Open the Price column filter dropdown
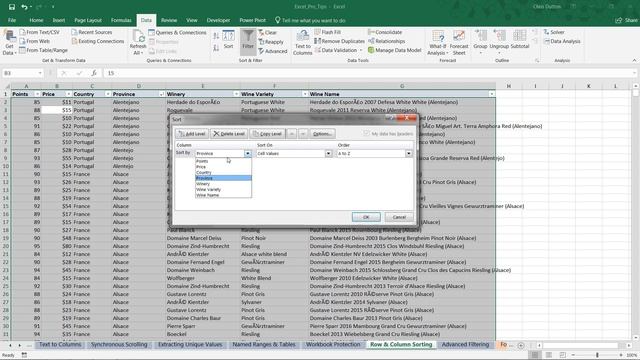Viewport: 640px width, 360px height. [68, 94]
